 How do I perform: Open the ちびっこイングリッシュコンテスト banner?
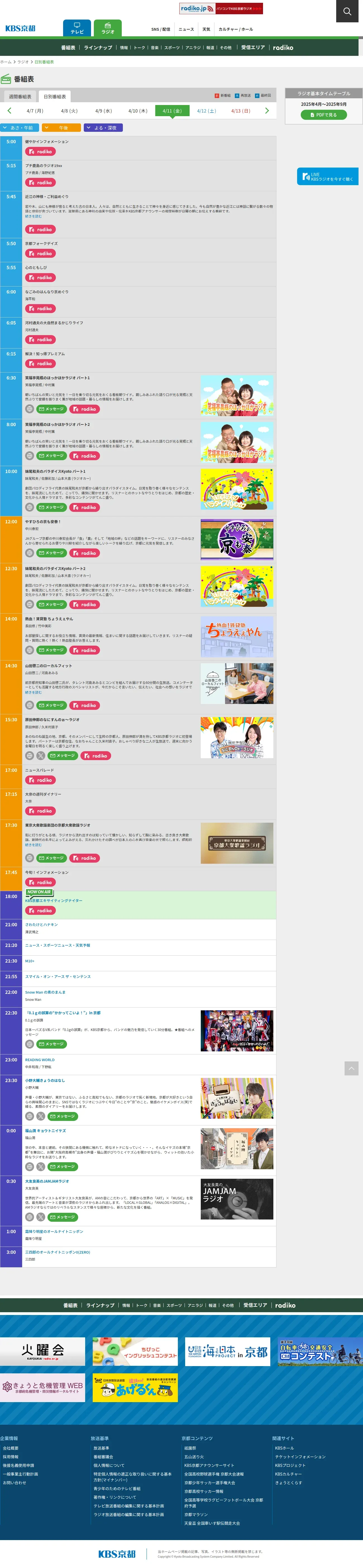pyautogui.click(x=135, y=1352)
